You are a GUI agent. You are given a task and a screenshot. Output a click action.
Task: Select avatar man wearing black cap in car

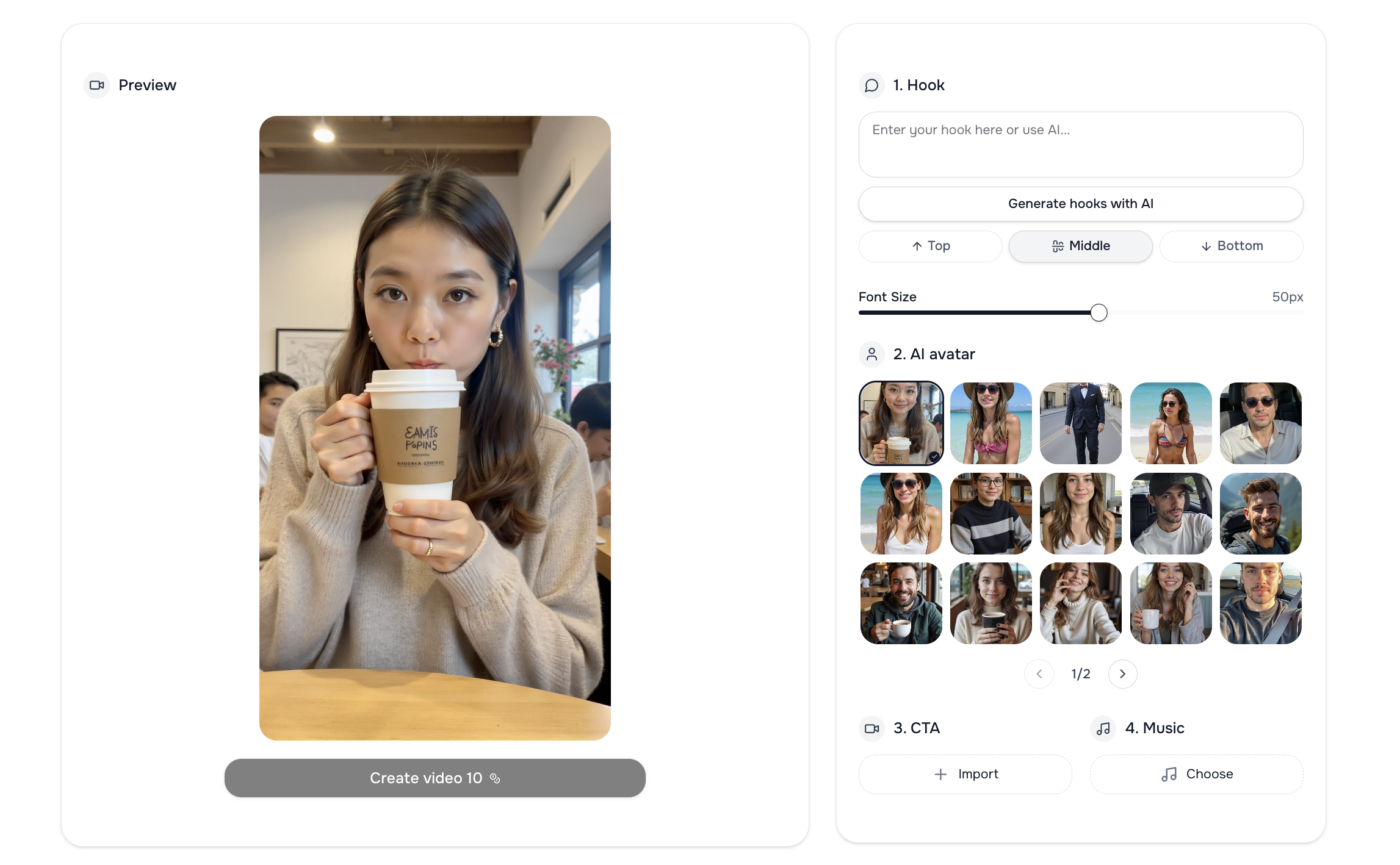coord(1171,514)
